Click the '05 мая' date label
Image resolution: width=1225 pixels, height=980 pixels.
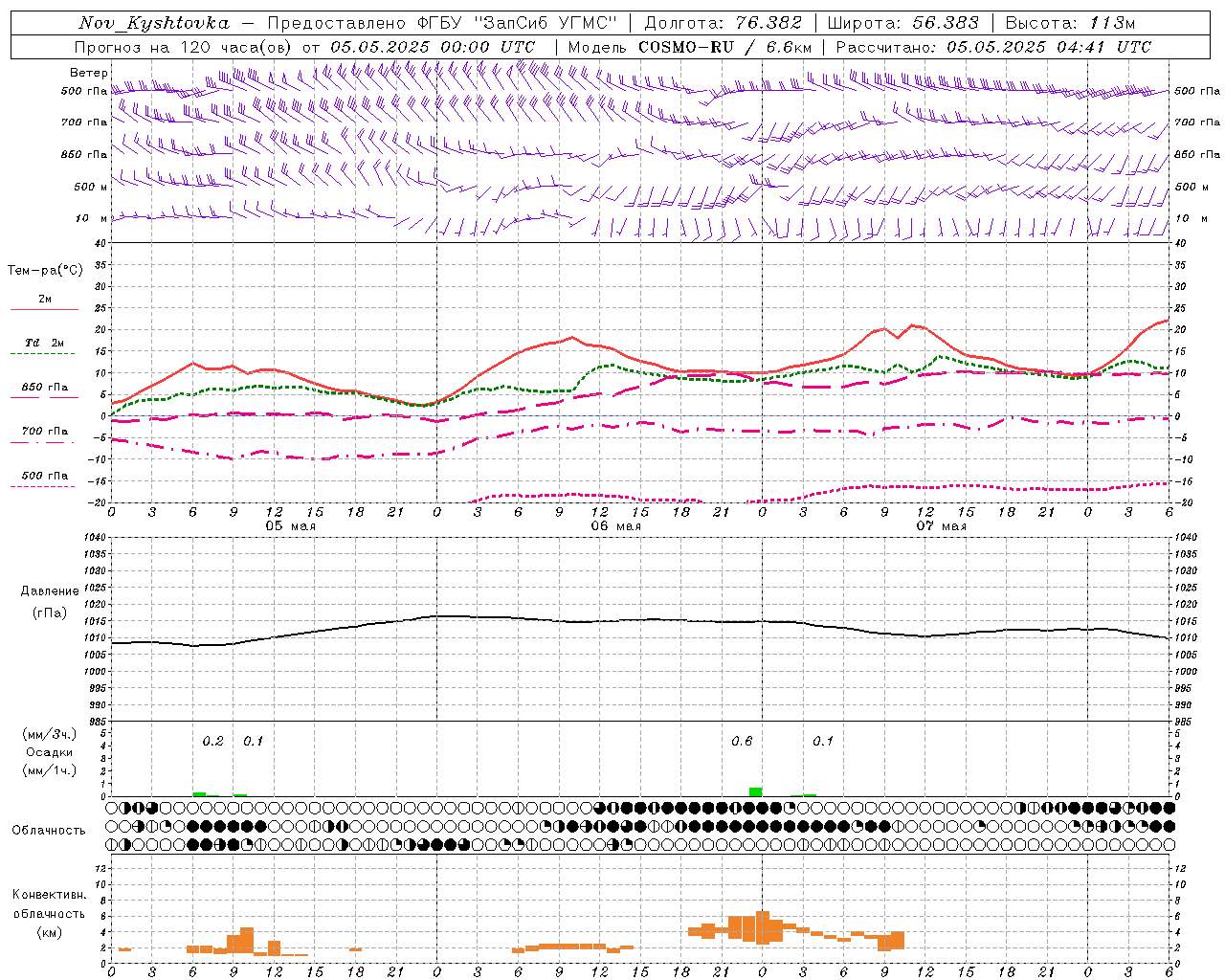289,526
